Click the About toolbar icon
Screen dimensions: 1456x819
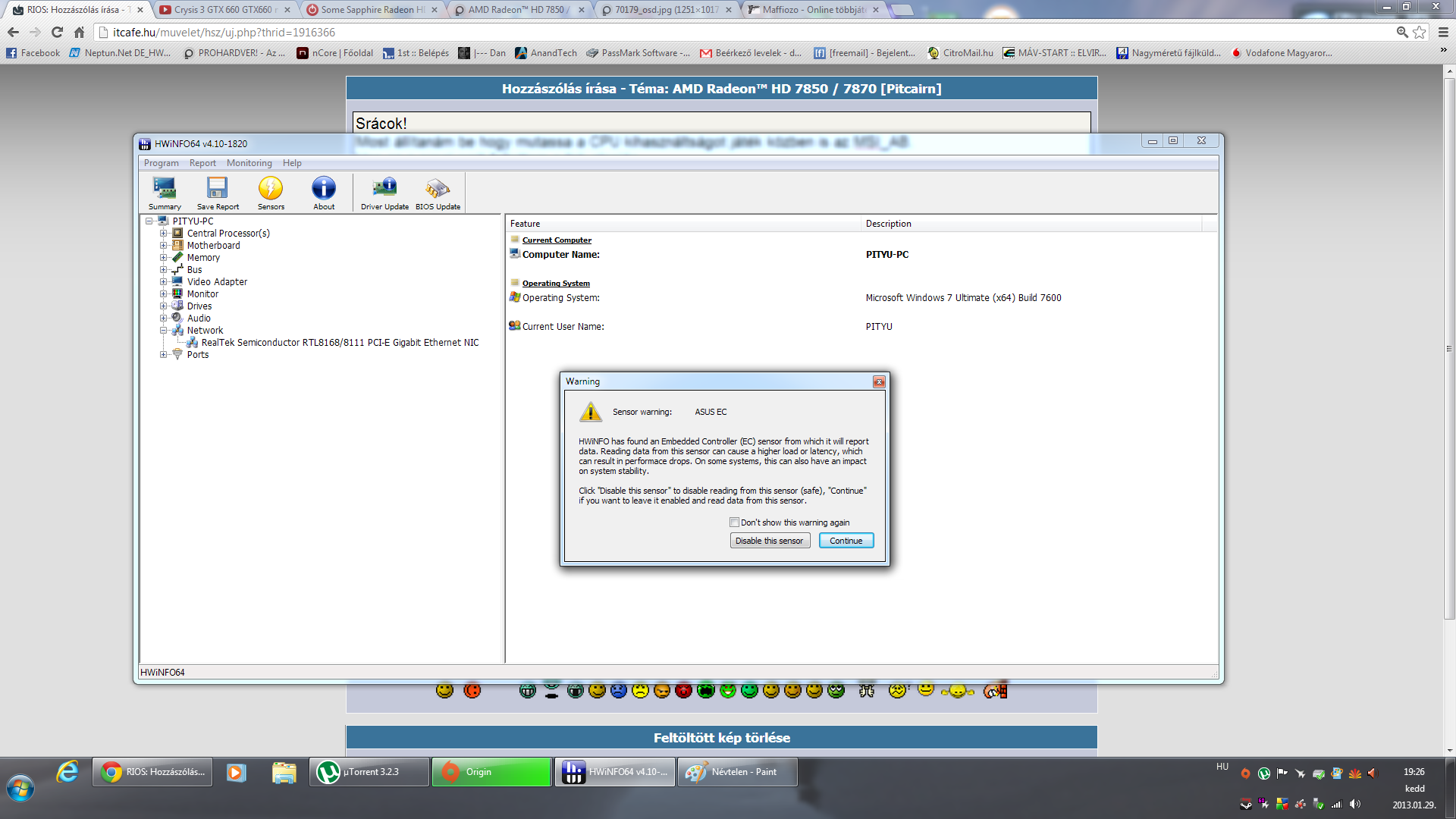tap(324, 193)
